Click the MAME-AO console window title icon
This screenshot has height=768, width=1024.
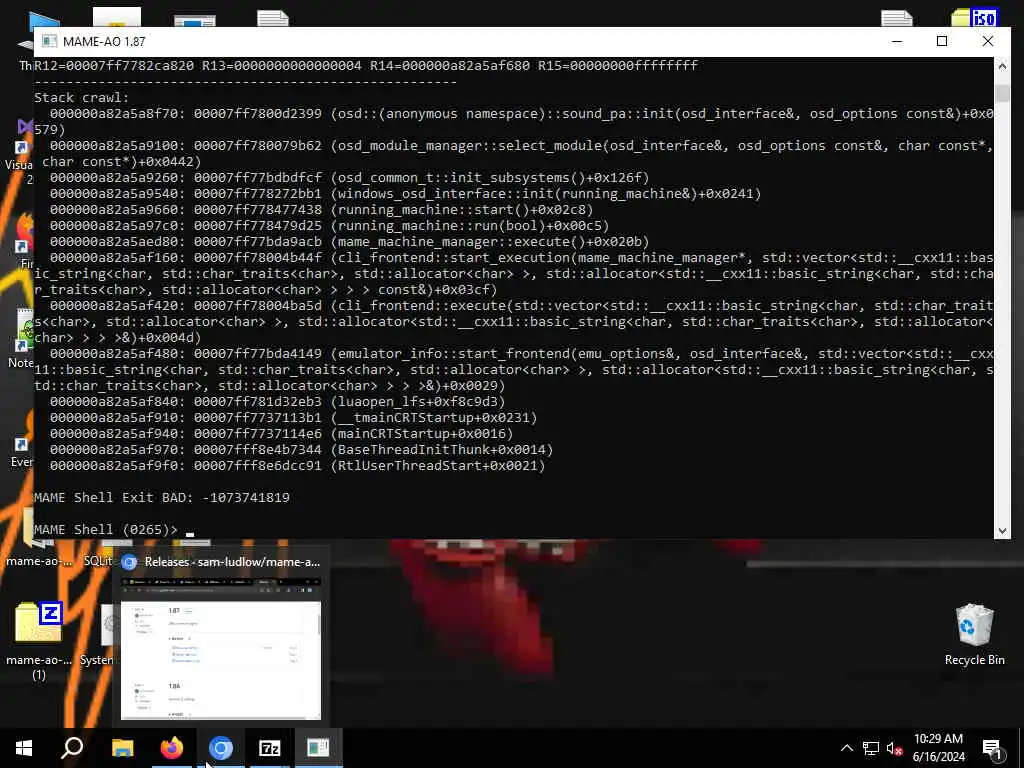[49, 41]
